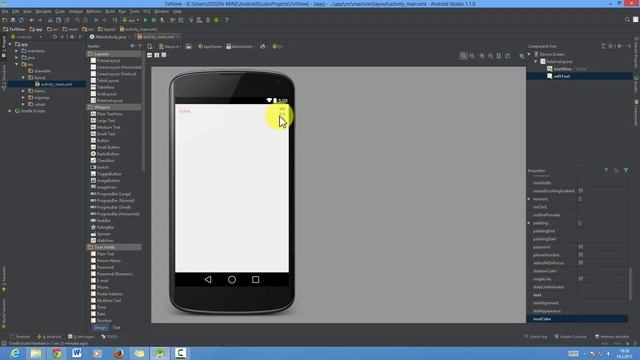Click the Properties panel filter funnel icon
The image size is (640, 360).
tap(626, 171)
